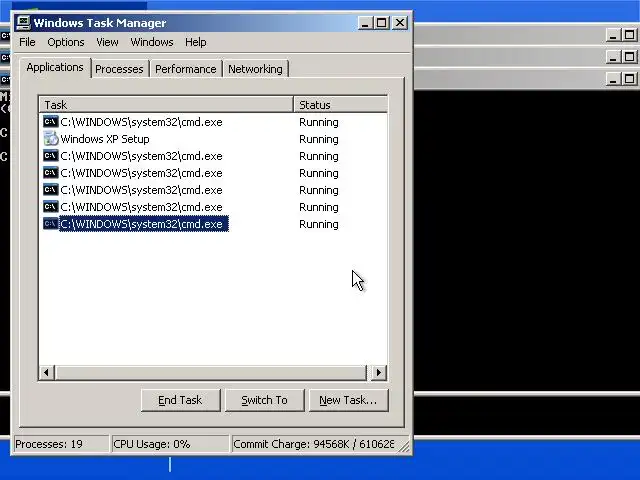Click the left arrow of horizontal scrollbar
Viewport: 640px width, 480px height.
pyautogui.click(x=47, y=372)
